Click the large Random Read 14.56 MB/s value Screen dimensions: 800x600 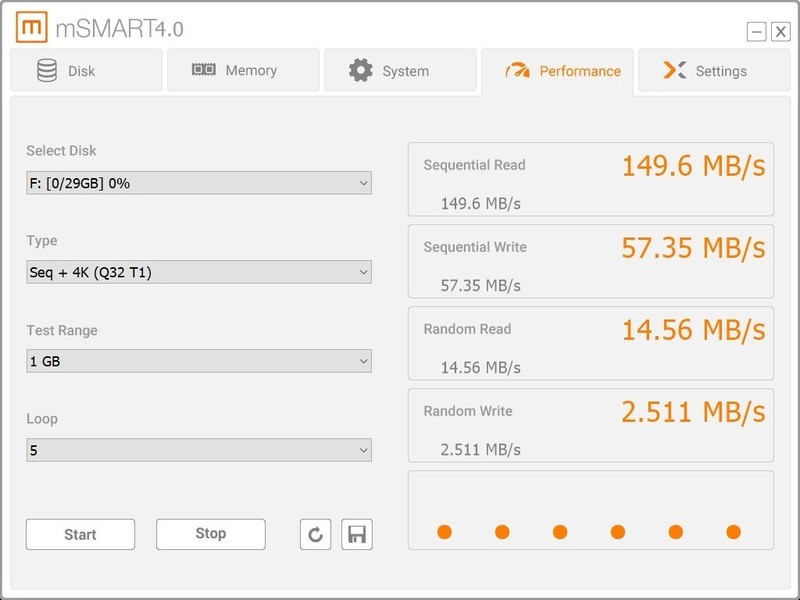[x=693, y=330]
